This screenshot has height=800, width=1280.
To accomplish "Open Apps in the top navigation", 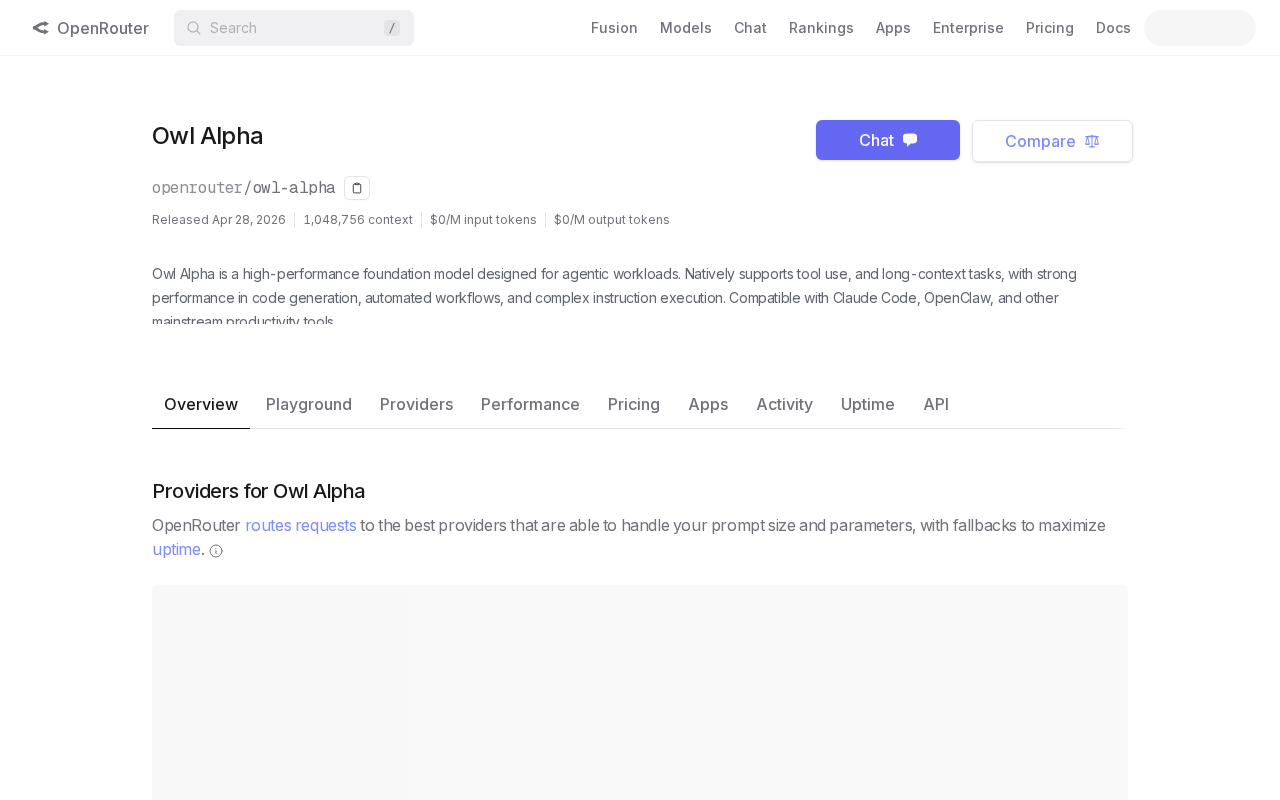I will pos(893,28).
